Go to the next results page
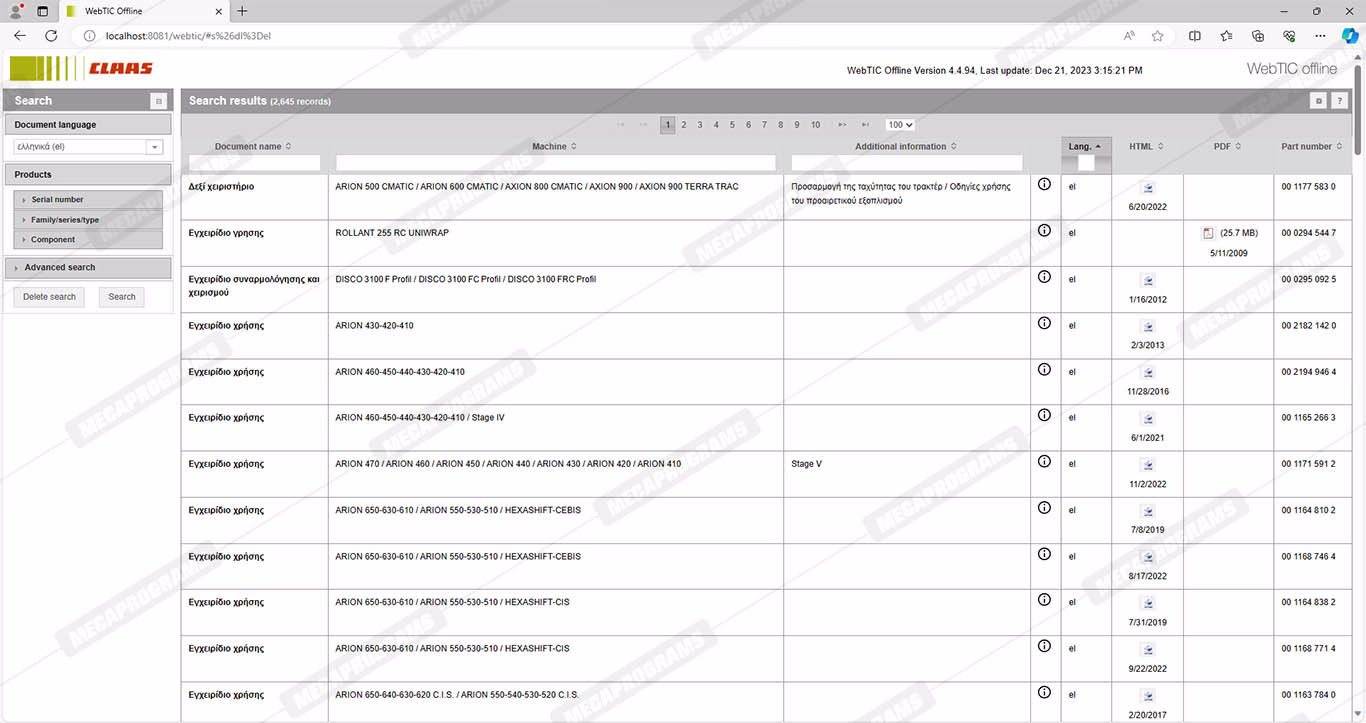 click(x=842, y=125)
